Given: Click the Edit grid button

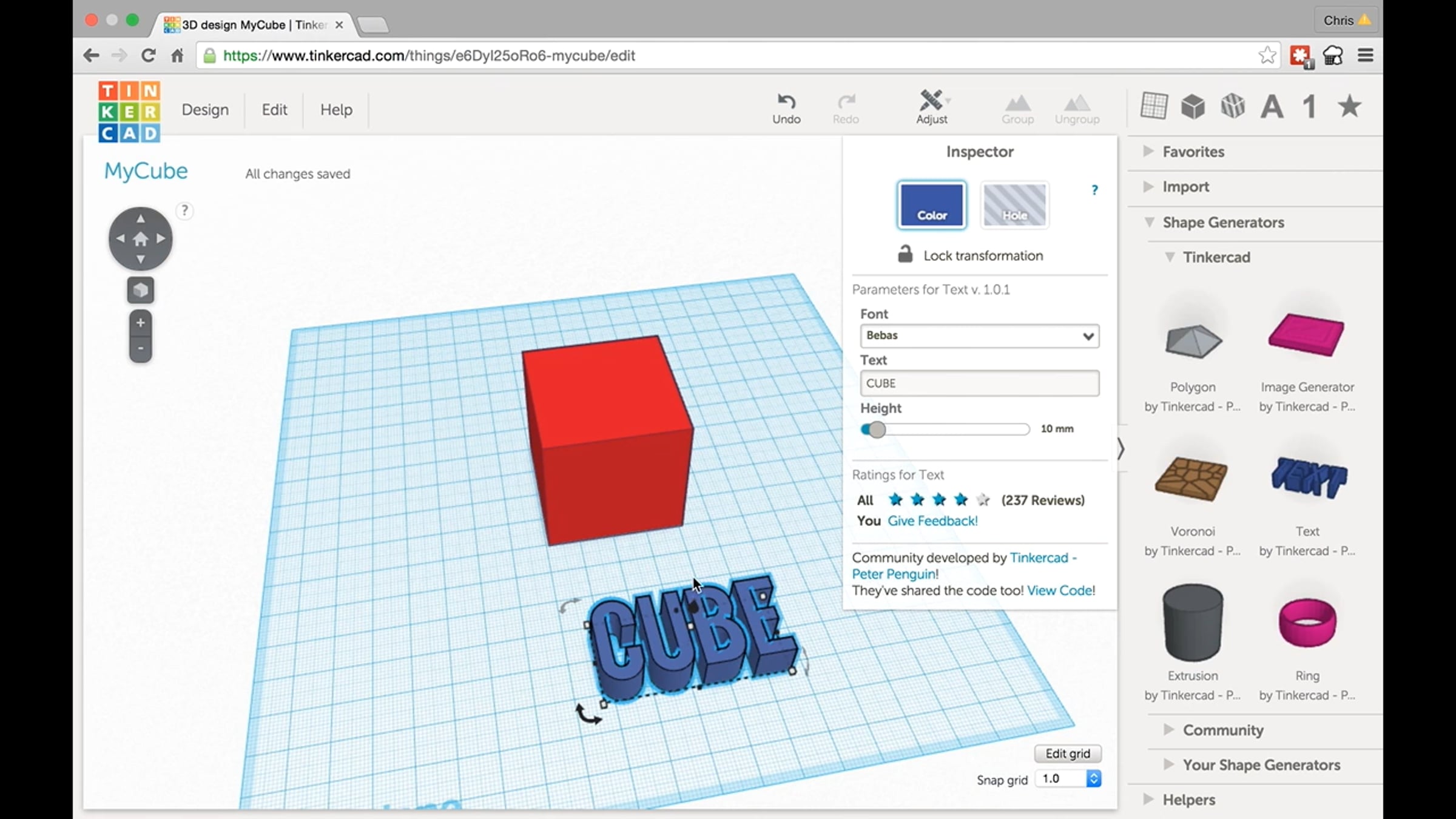Looking at the screenshot, I should (1067, 753).
